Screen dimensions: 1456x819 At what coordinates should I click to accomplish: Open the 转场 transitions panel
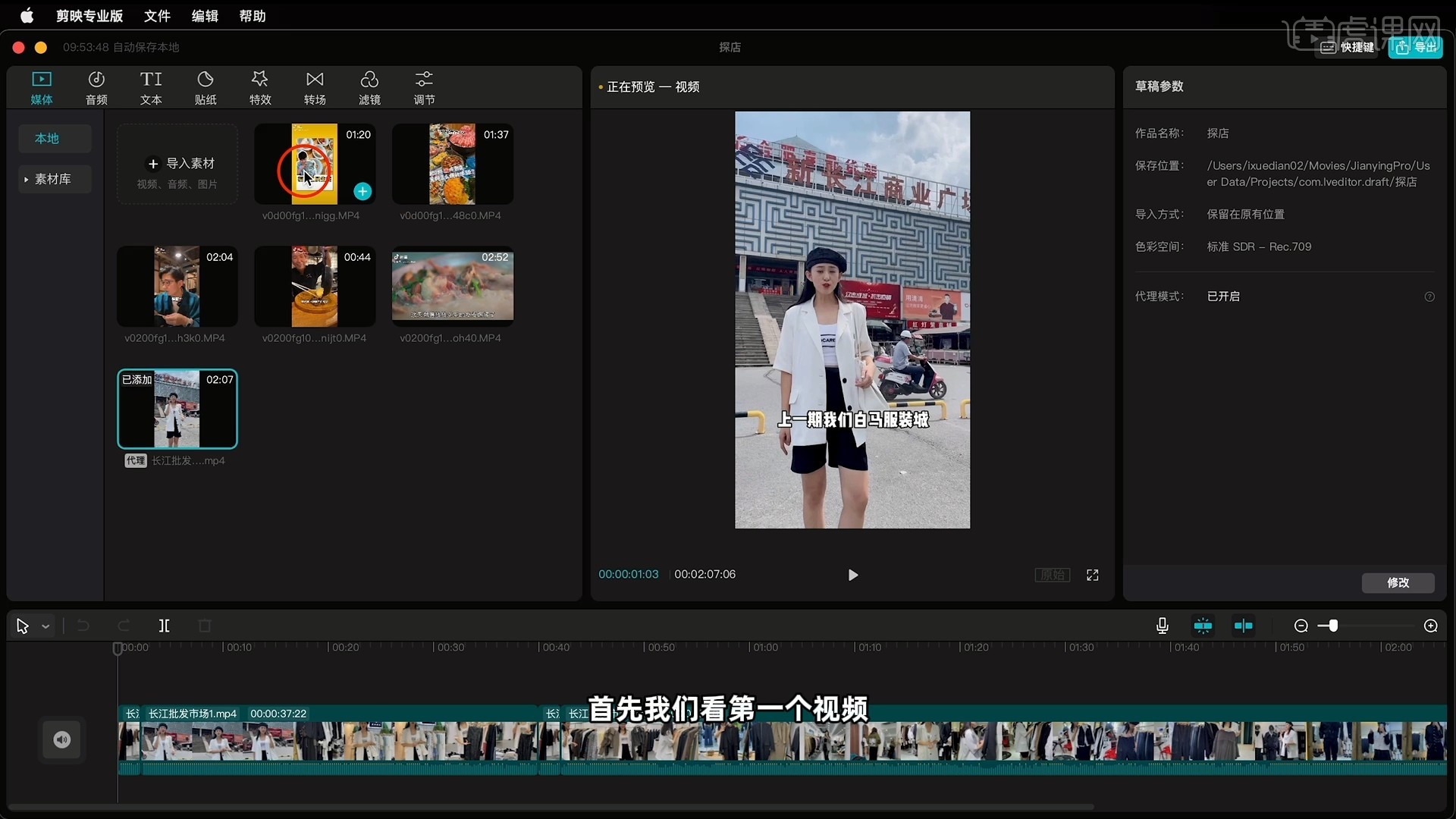pyautogui.click(x=315, y=87)
